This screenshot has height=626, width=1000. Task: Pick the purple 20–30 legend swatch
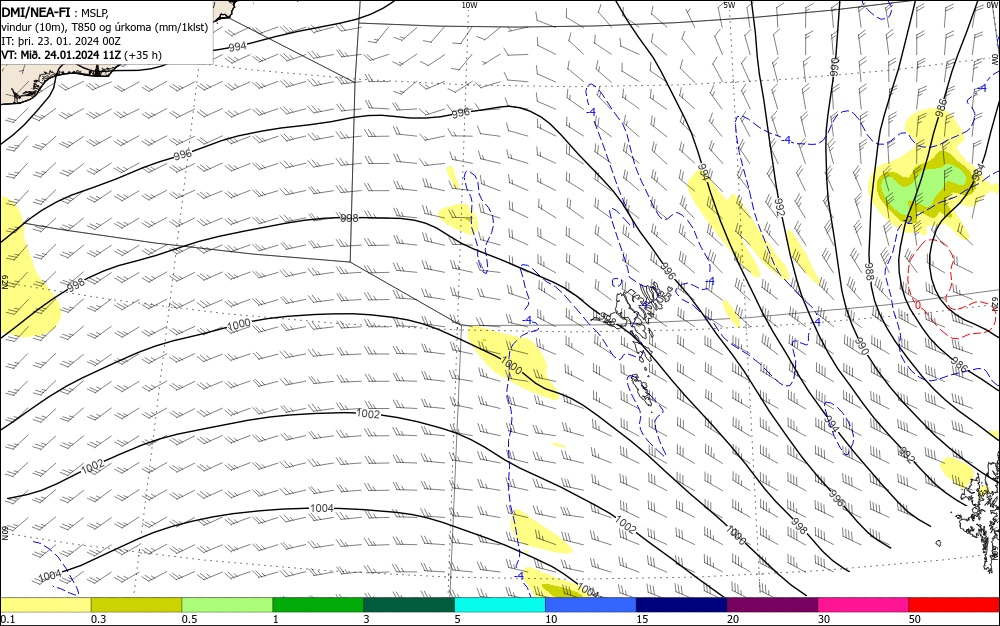(772, 605)
